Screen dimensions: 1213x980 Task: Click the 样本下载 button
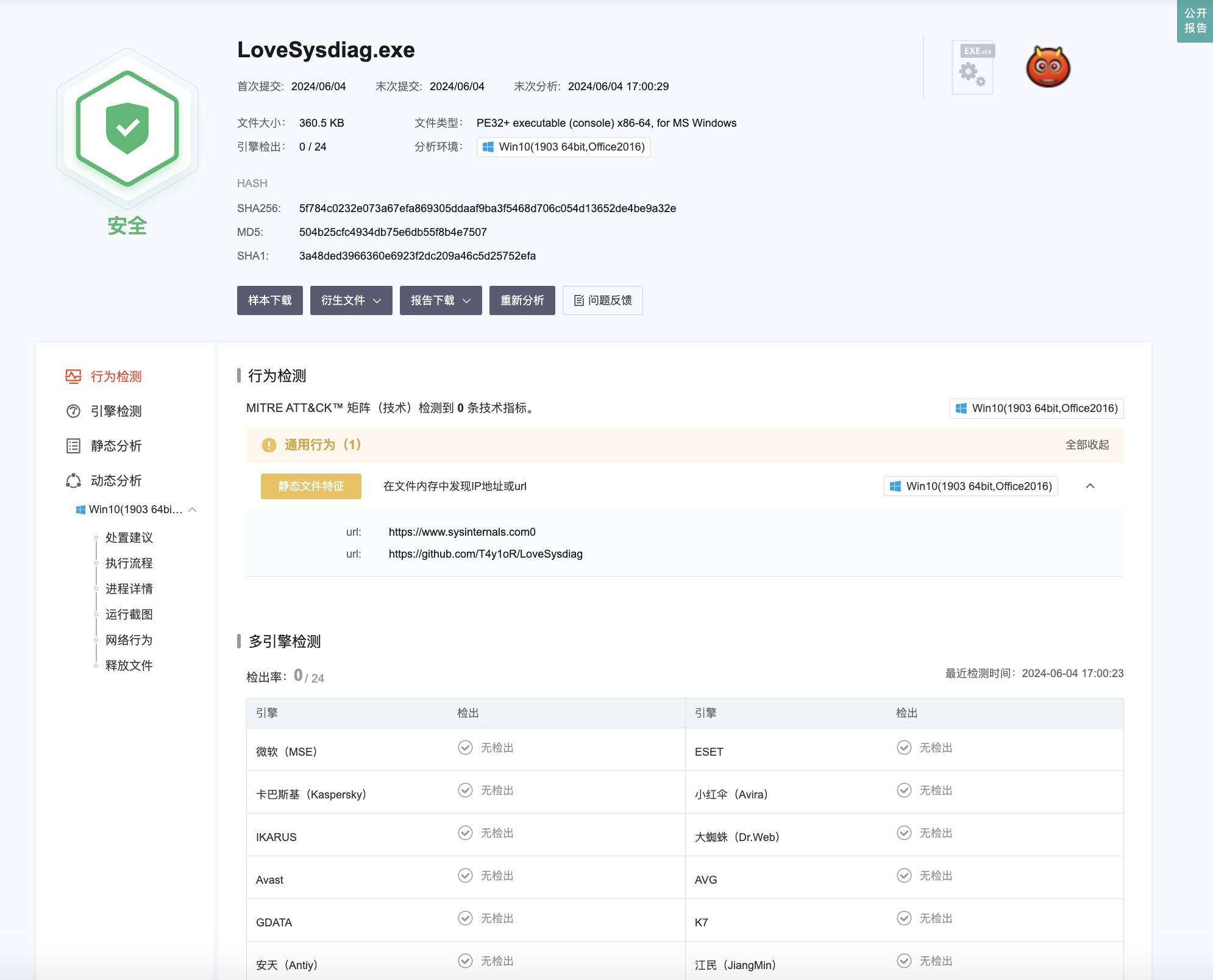tap(269, 300)
